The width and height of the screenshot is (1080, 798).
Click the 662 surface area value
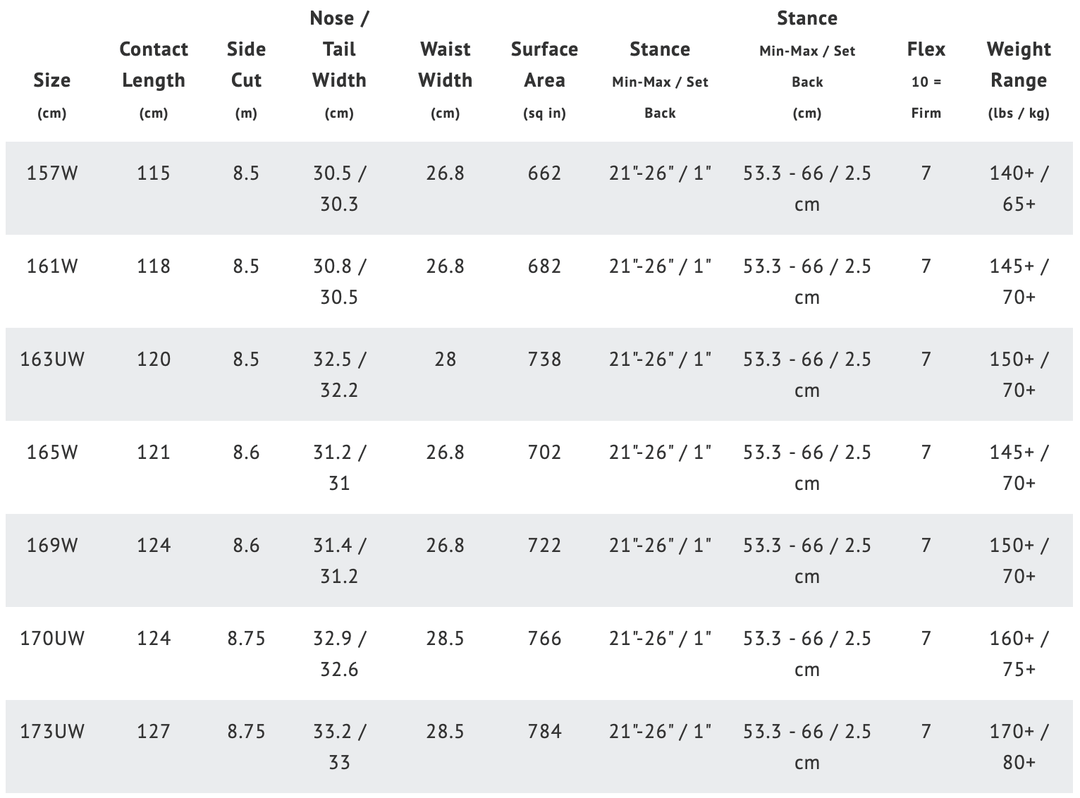(x=544, y=173)
